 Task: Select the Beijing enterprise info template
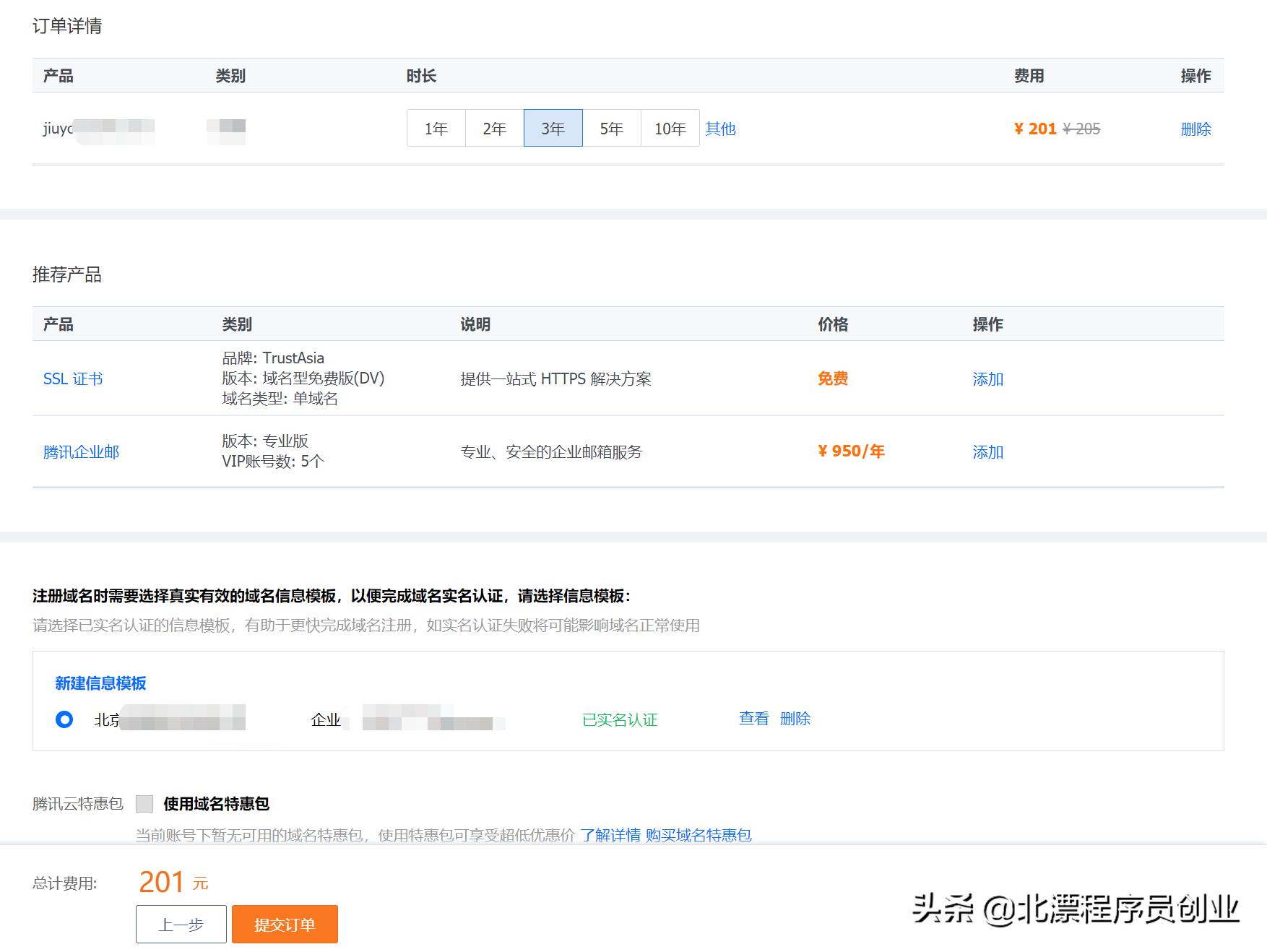pos(65,719)
